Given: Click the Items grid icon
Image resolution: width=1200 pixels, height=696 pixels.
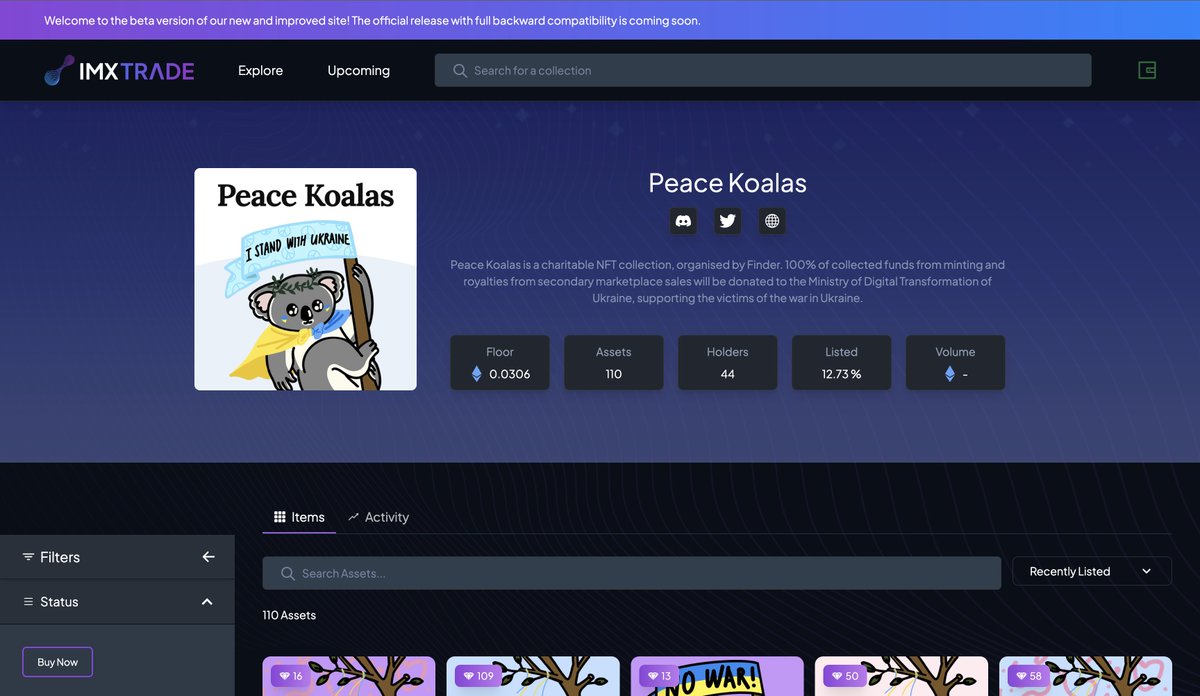Looking at the screenshot, I should point(280,517).
